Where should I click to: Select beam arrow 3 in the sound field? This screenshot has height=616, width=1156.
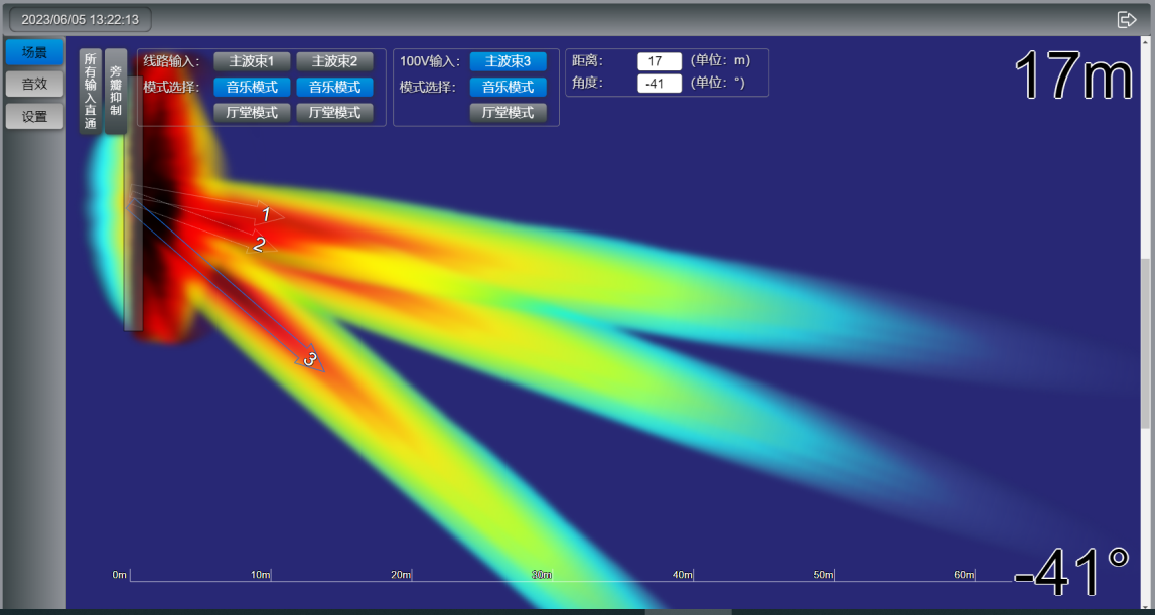[x=310, y=359]
